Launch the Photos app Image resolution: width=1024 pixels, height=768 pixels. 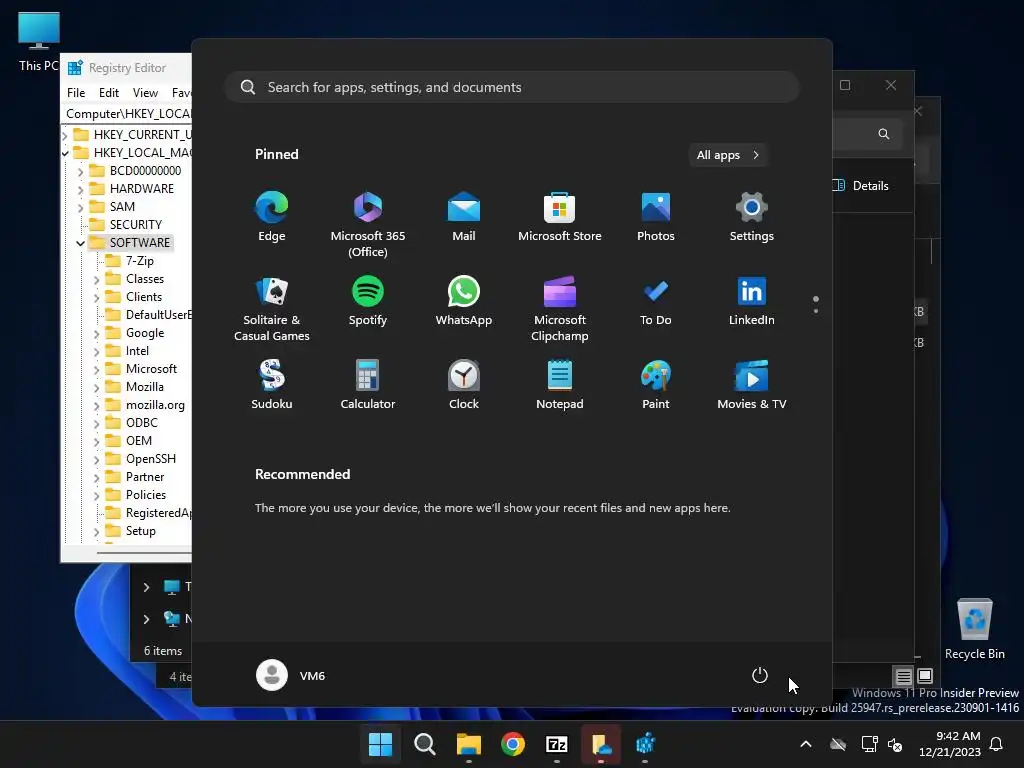656,217
